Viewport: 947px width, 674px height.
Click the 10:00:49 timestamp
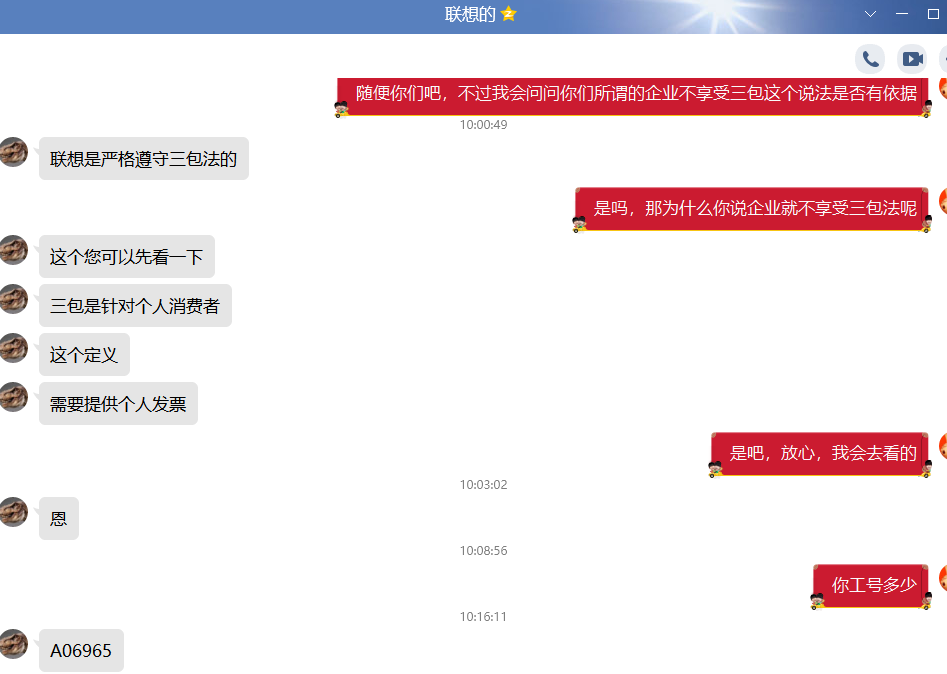click(483, 125)
